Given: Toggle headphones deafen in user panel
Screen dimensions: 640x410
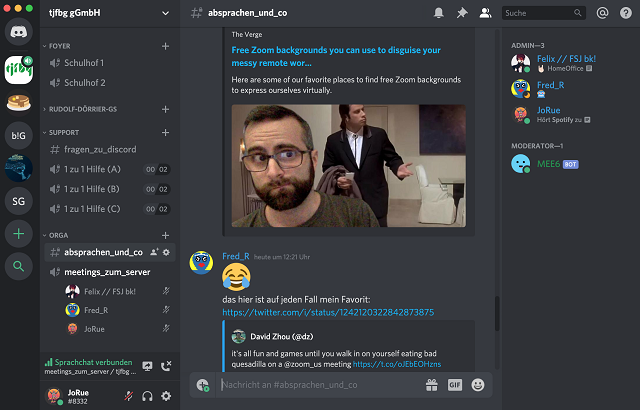Looking at the screenshot, I should [147, 396].
